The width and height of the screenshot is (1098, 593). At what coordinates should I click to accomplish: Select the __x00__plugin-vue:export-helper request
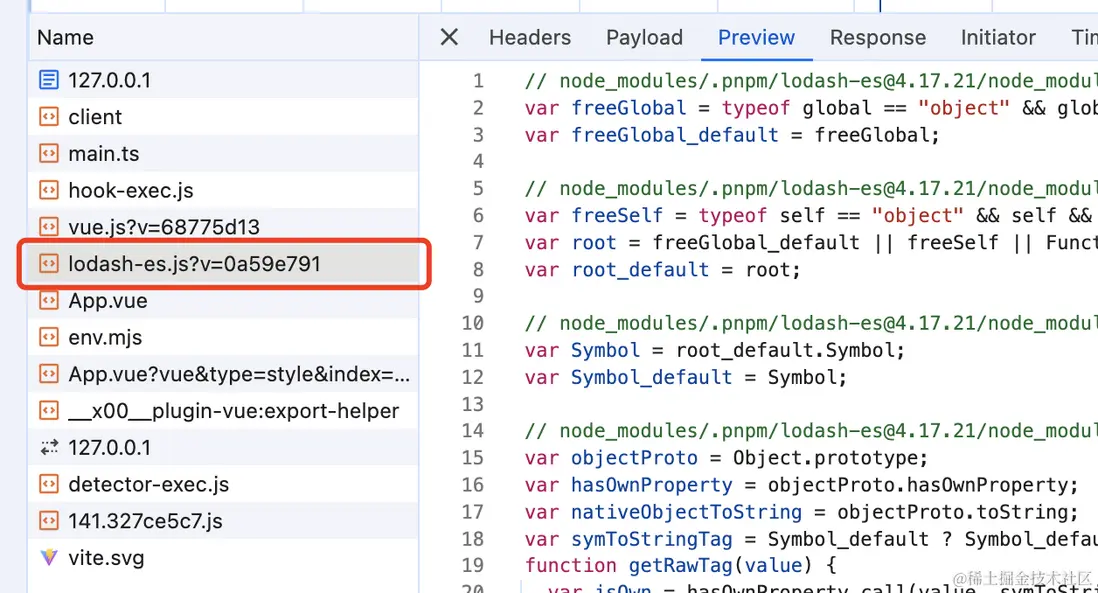point(233,411)
